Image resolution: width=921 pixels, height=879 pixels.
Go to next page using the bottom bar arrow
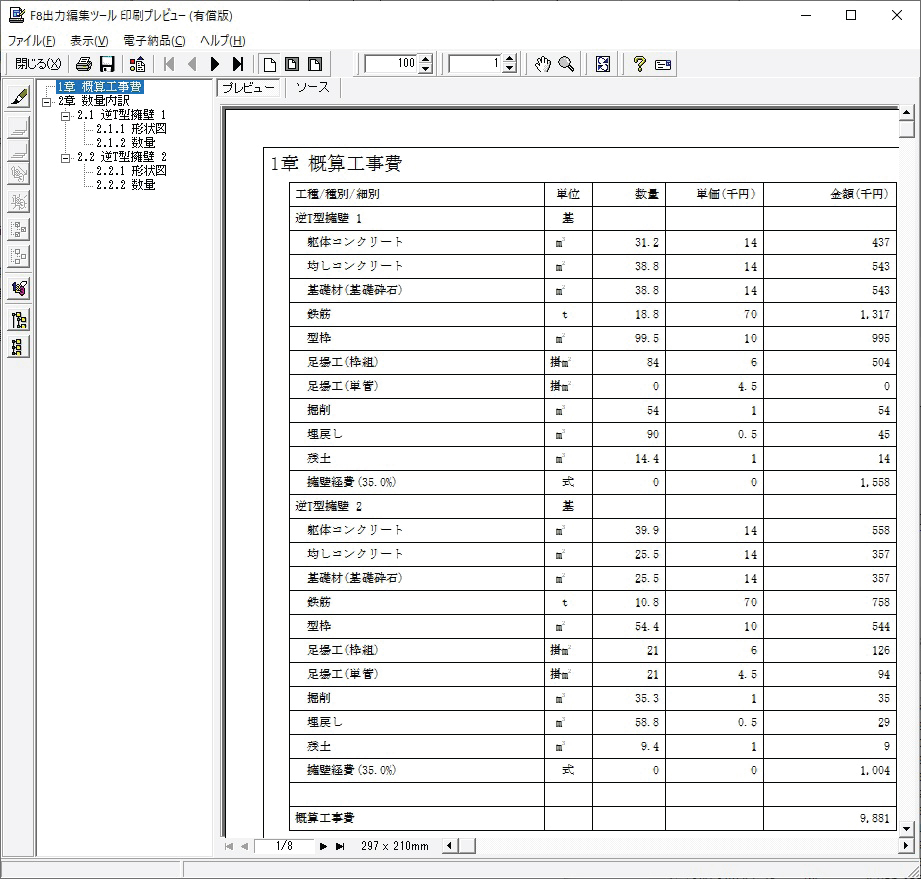(x=323, y=846)
